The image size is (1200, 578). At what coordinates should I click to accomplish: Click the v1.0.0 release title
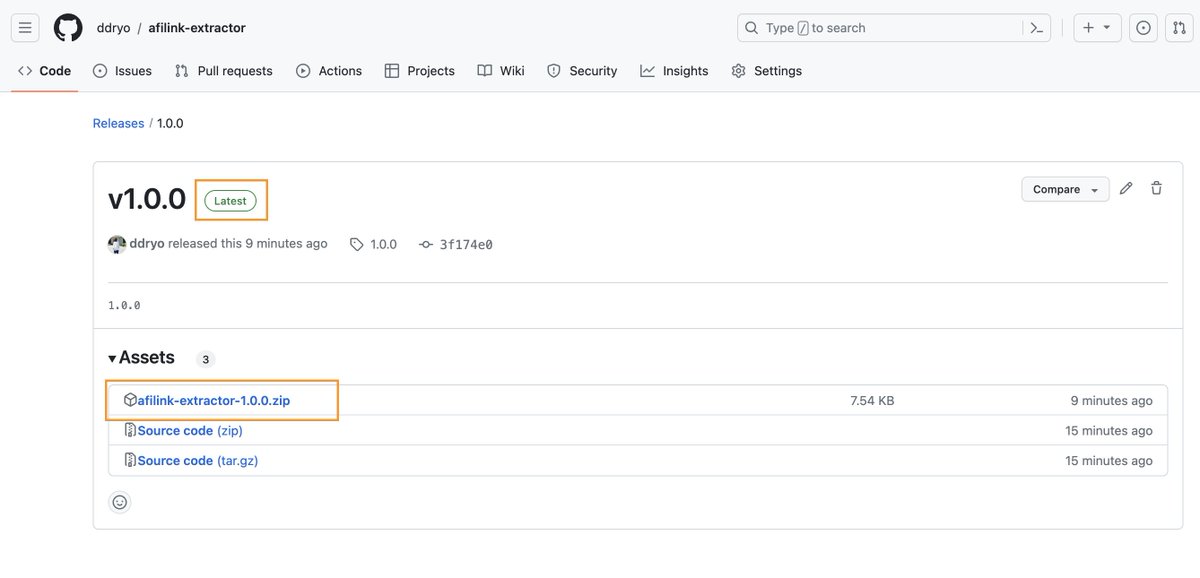pyautogui.click(x=147, y=199)
